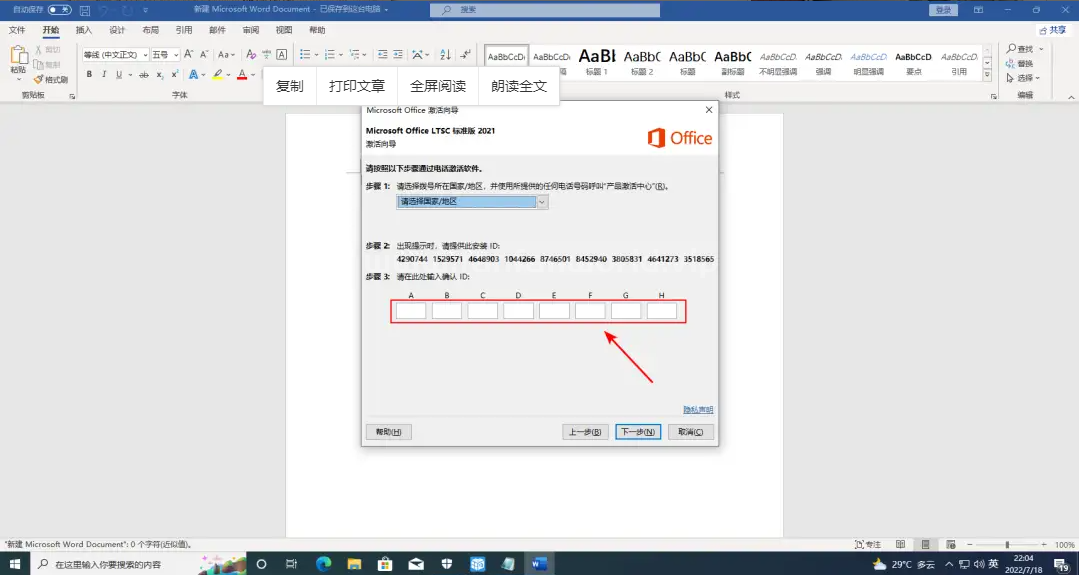The height and width of the screenshot is (575, 1079).
Task: Click the search (搜索) box in title bar
Action: pos(545,10)
